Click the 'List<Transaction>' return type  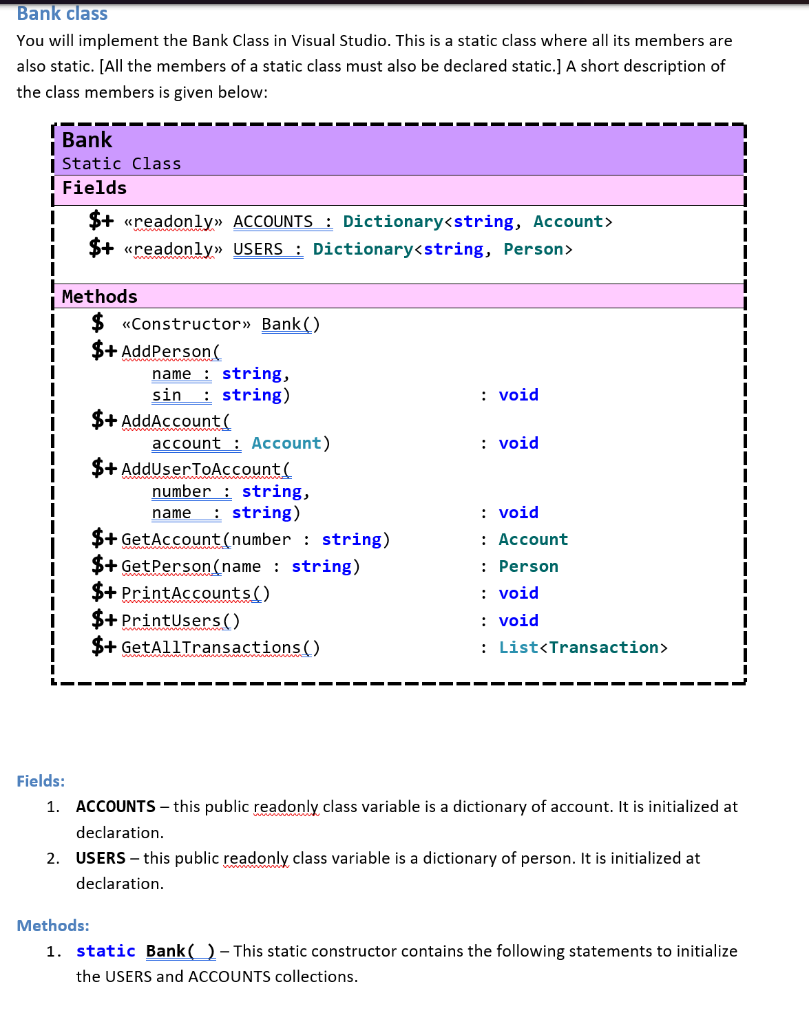[583, 647]
